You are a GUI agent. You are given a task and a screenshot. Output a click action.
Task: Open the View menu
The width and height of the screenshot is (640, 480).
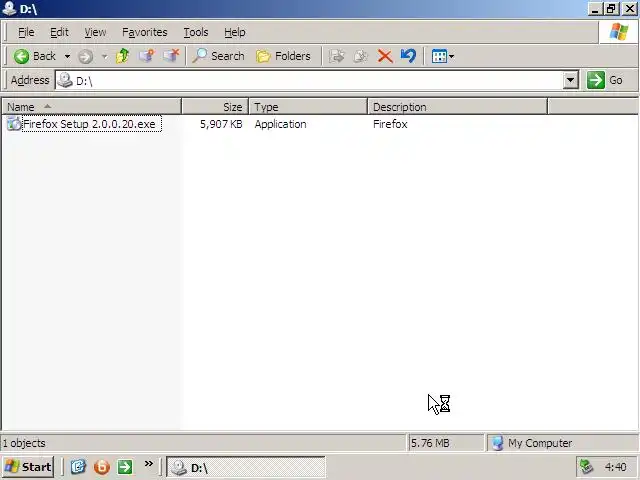[x=95, y=32]
